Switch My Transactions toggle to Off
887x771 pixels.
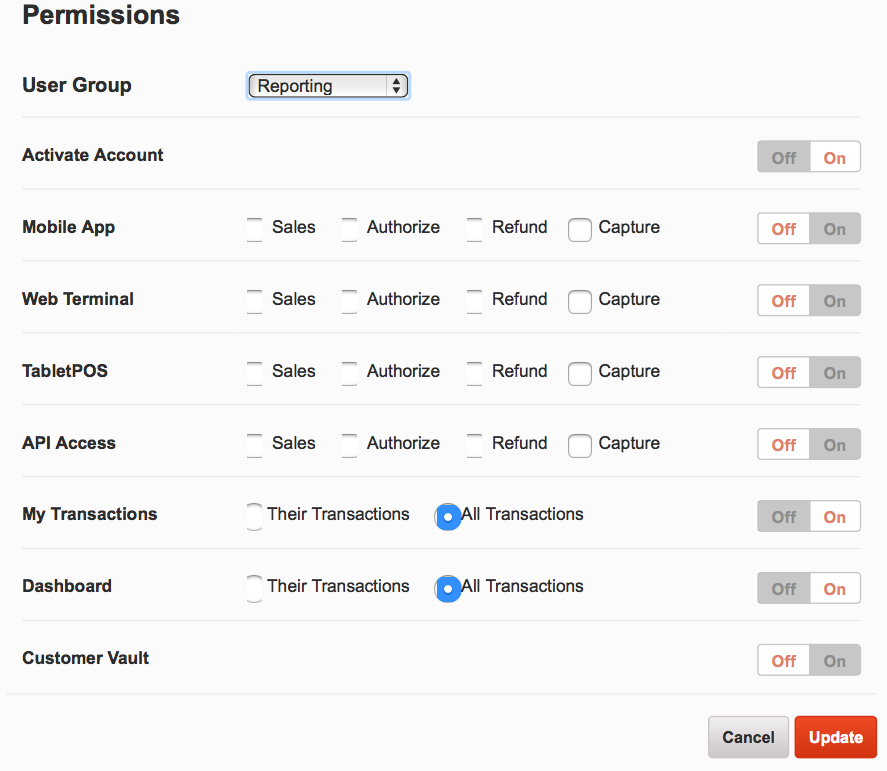click(x=783, y=516)
